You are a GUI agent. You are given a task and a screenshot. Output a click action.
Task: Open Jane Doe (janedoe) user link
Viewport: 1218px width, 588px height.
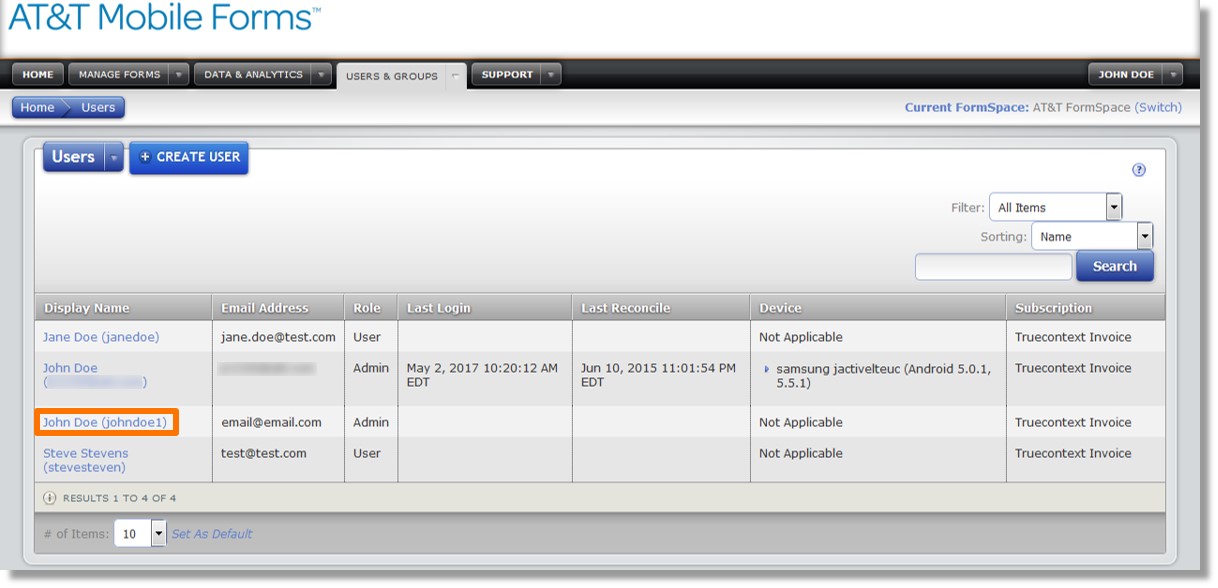(100, 337)
